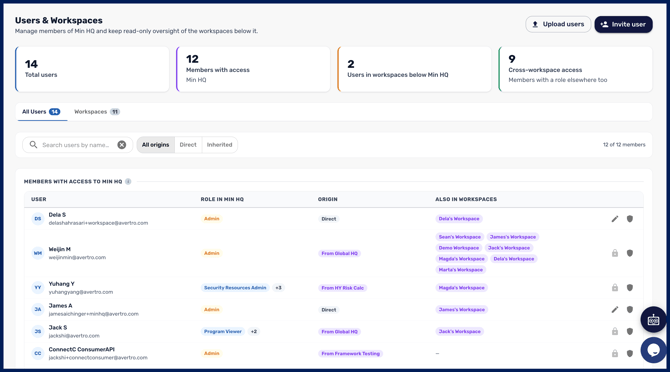Edit Dela S with the pencil icon
Screen dimensions: 670x372
(615, 219)
